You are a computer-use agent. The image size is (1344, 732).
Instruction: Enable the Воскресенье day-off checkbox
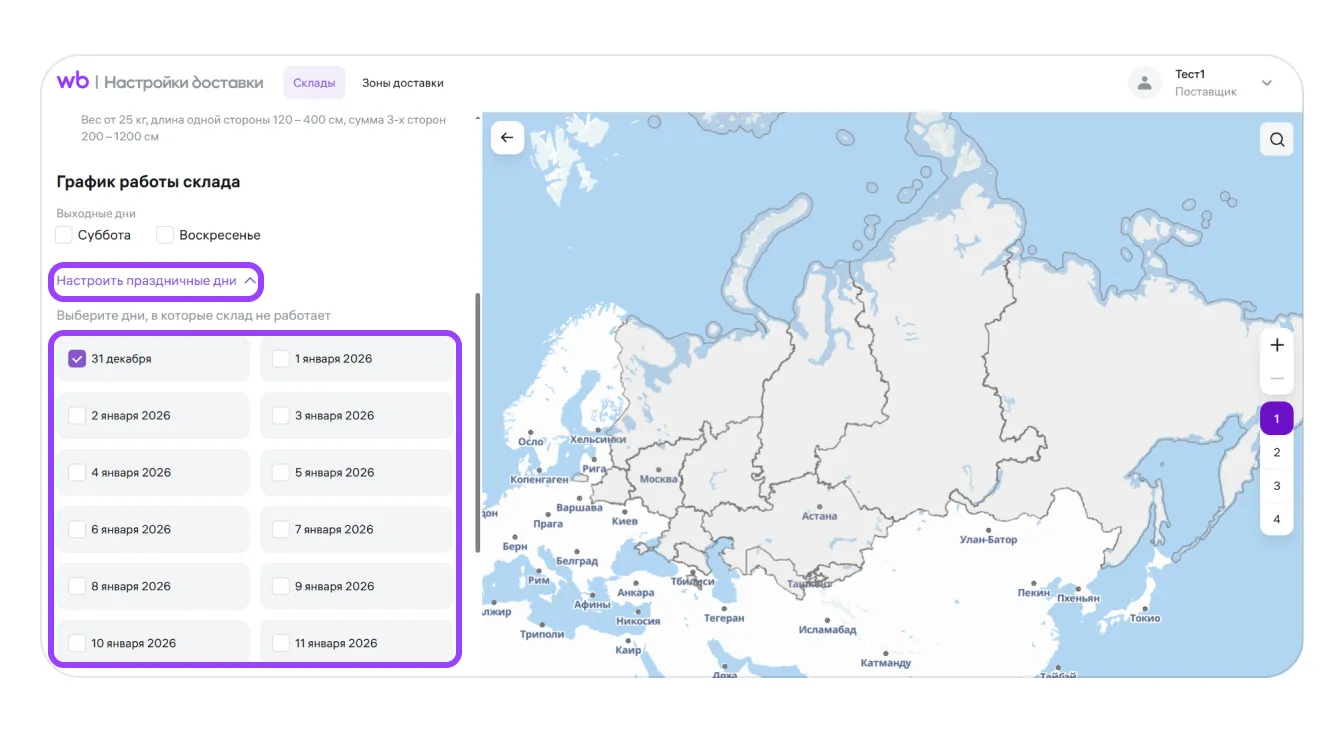tap(165, 235)
